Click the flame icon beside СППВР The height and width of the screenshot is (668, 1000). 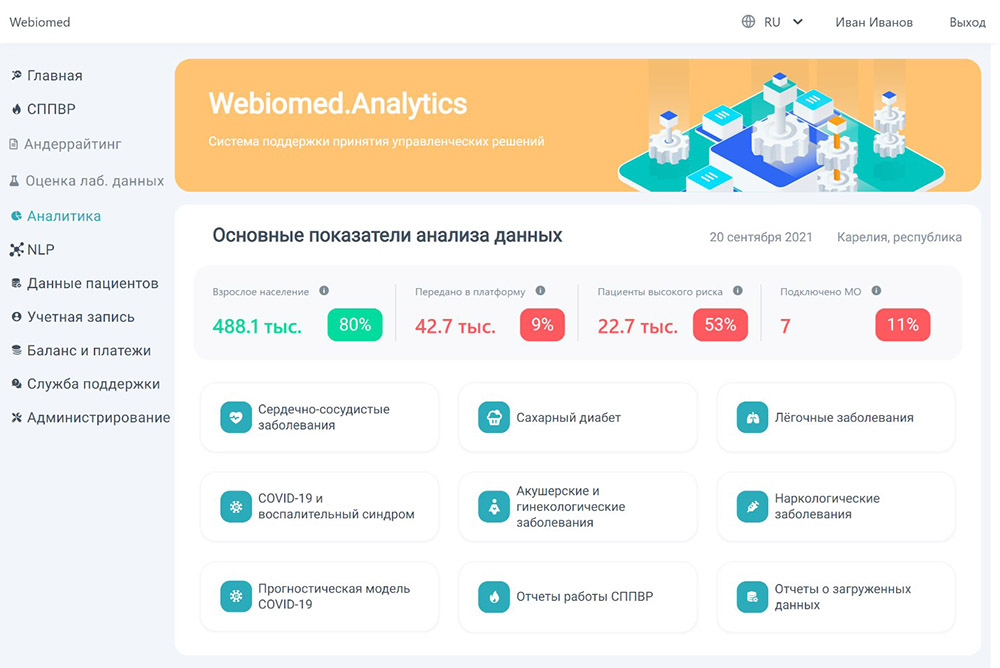[17, 109]
